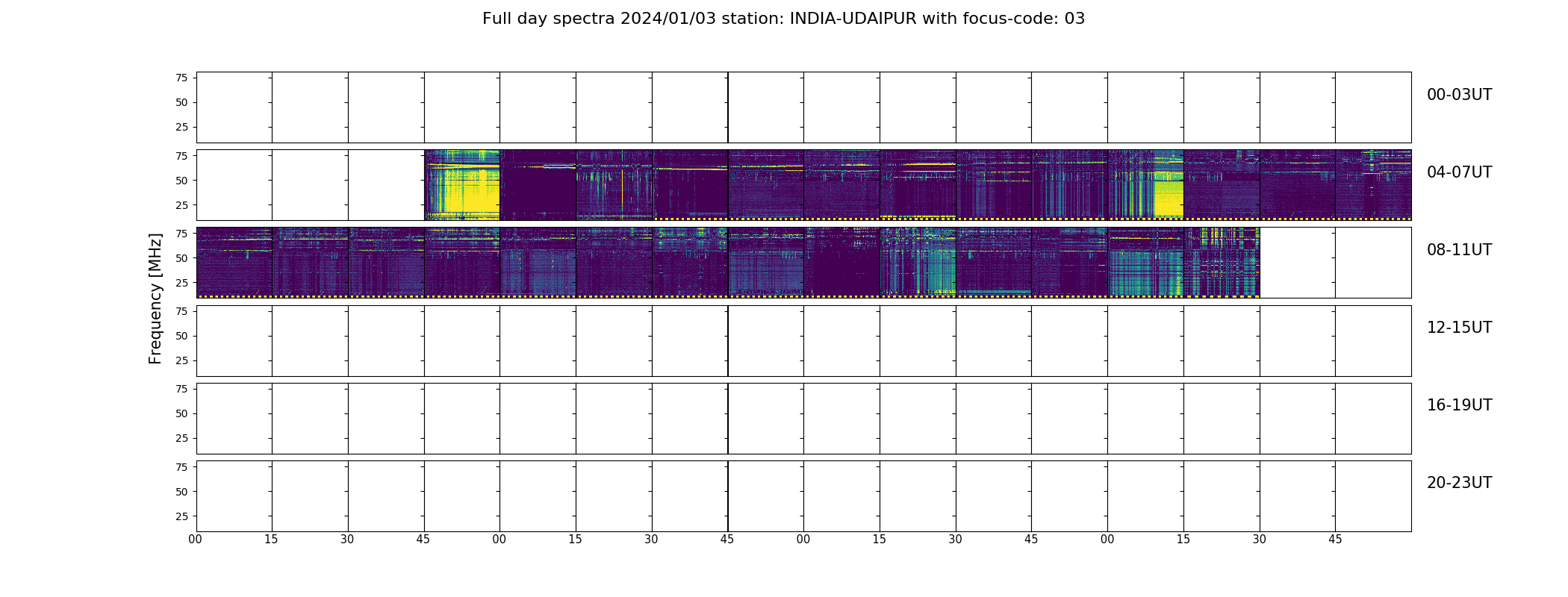This screenshot has height=597, width=1568.
Task: Select the '08-11UT' row label
Action: click(1459, 250)
